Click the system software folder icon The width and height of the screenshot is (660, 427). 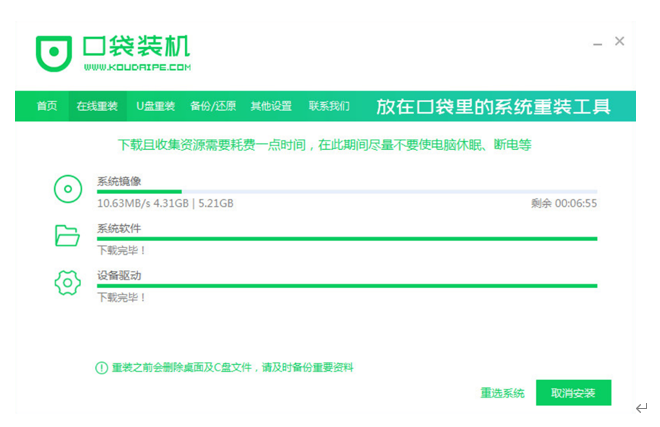click(x=67, y=235)
